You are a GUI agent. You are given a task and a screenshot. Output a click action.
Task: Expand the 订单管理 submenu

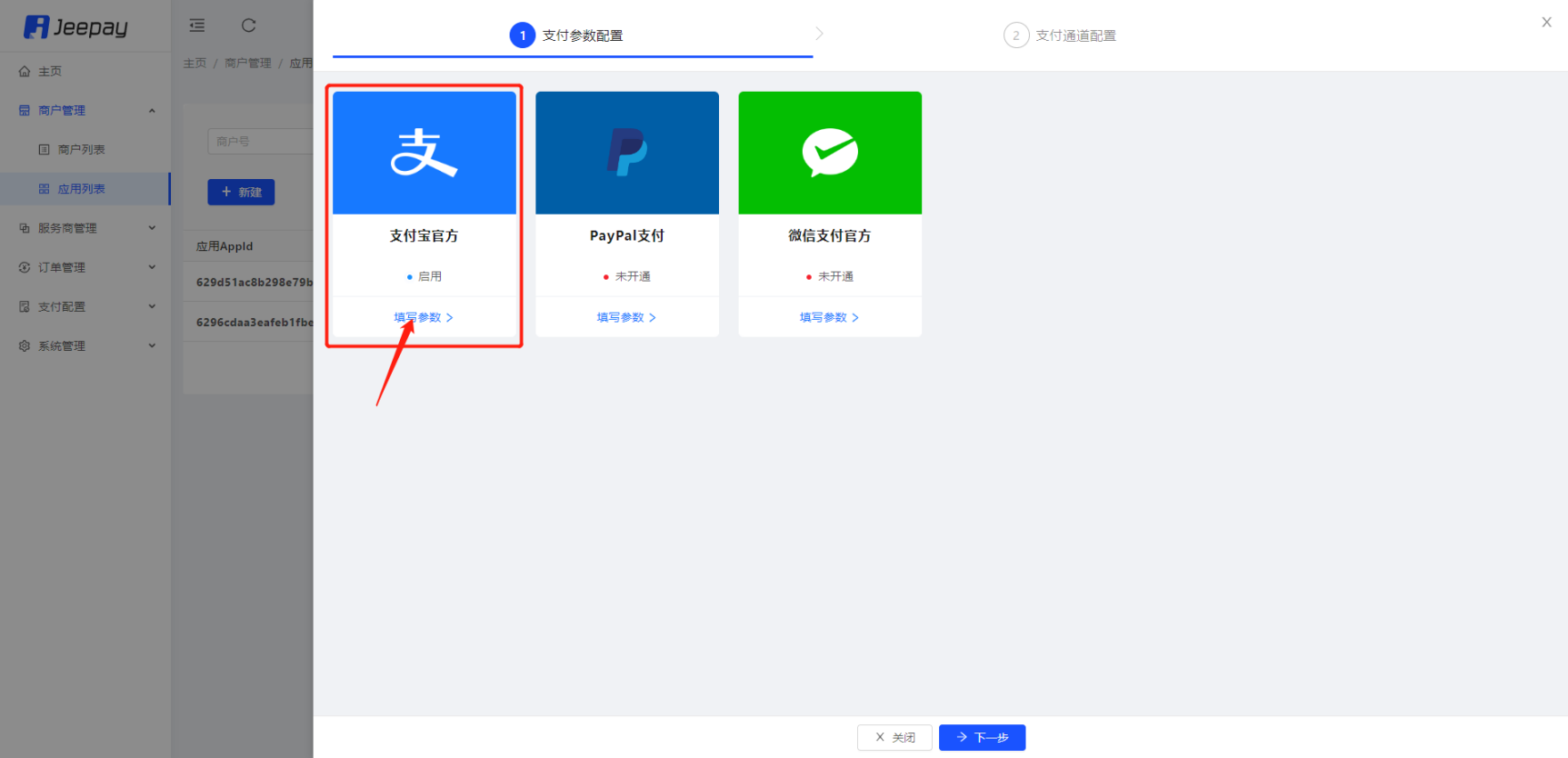click(x=152, y=267)
